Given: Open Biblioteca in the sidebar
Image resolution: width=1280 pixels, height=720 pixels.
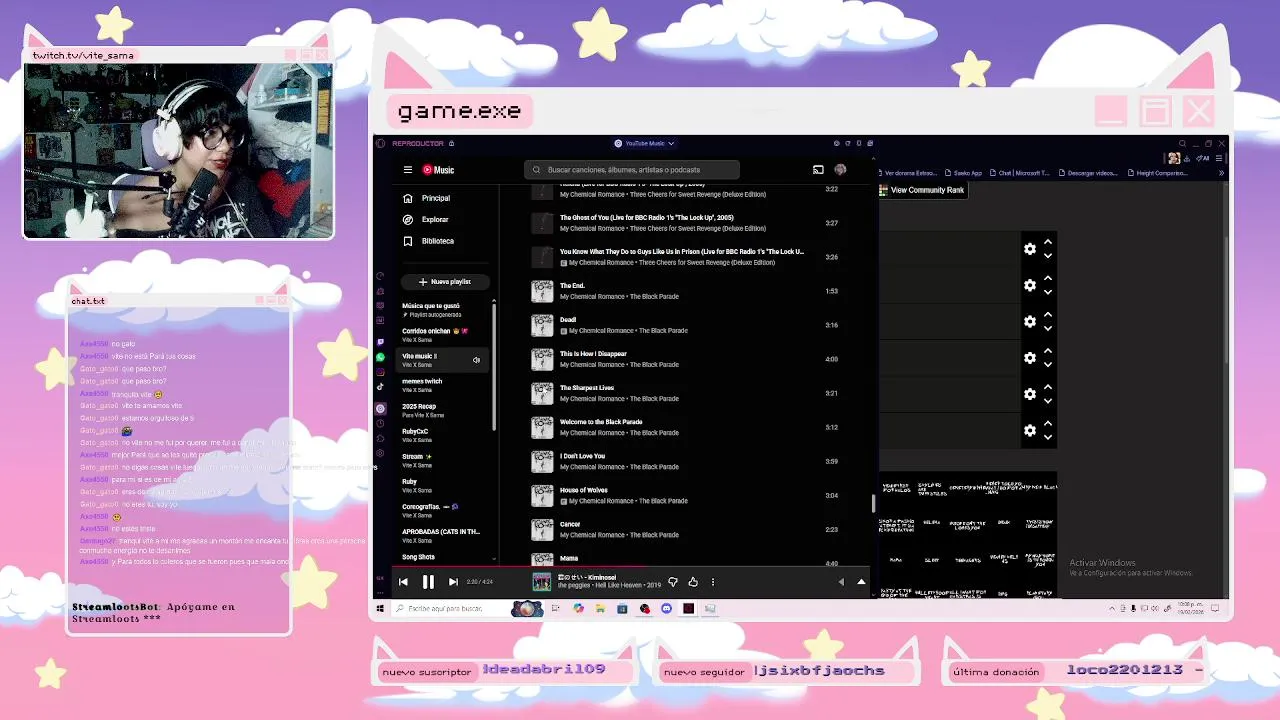Looking at the screenshot, I should [x=437, y=241].
